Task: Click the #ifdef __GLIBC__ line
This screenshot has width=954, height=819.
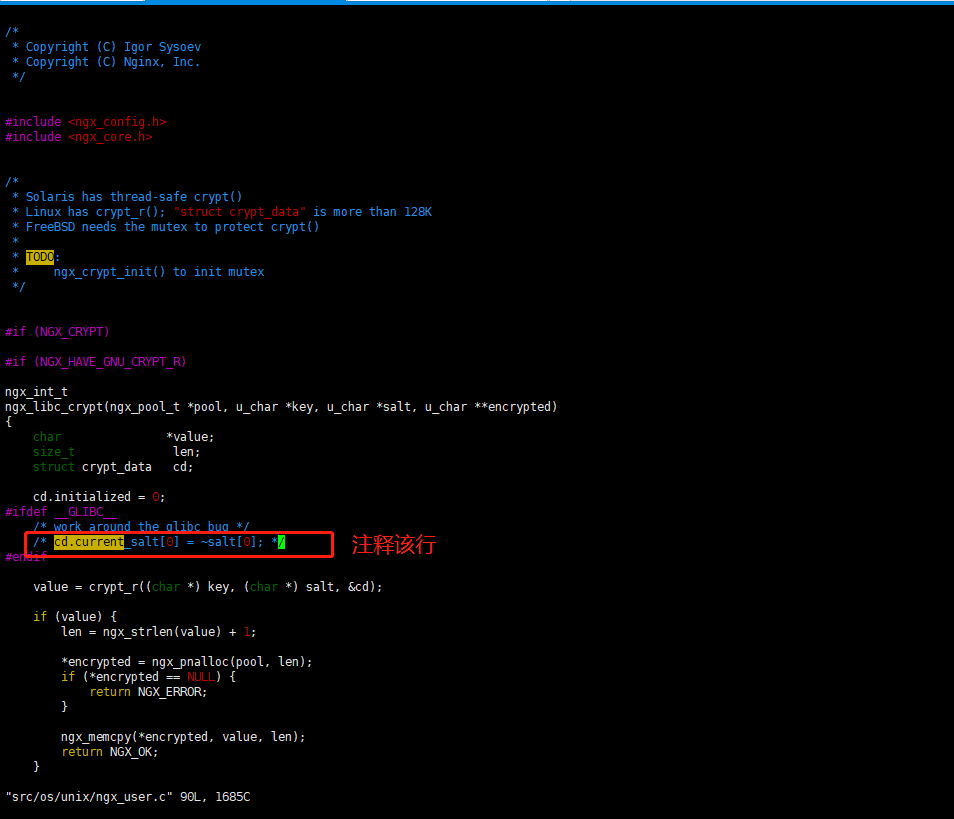Action: point(61,512)
